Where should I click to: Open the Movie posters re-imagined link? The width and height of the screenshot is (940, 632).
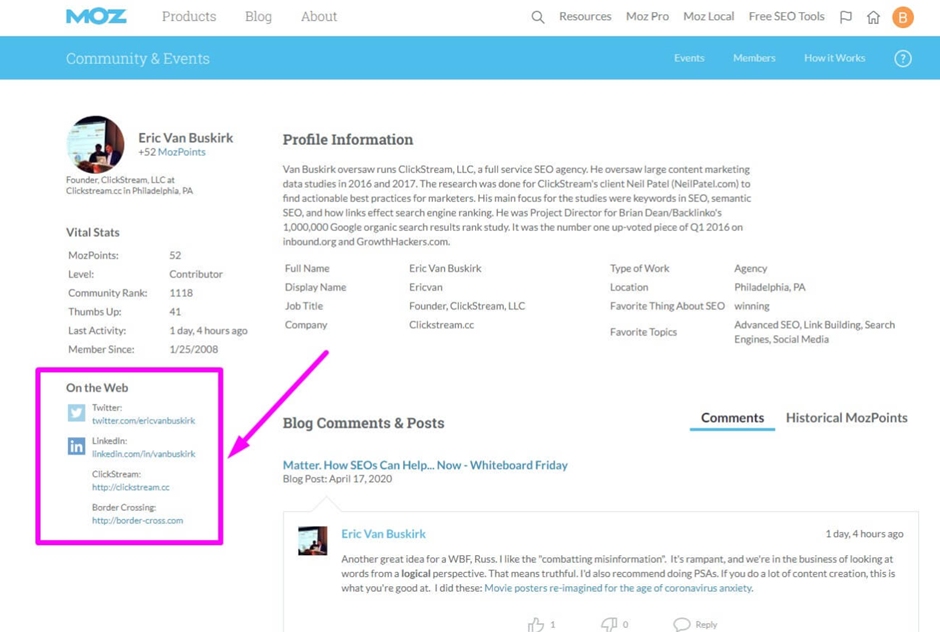(x=618, y=588)
